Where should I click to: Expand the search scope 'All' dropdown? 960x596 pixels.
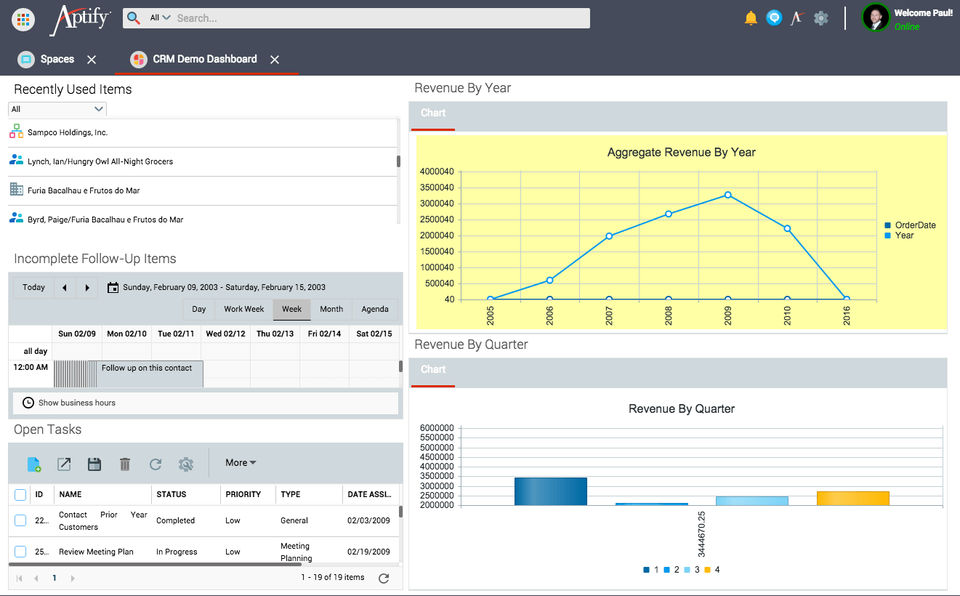tap(159, 18)
